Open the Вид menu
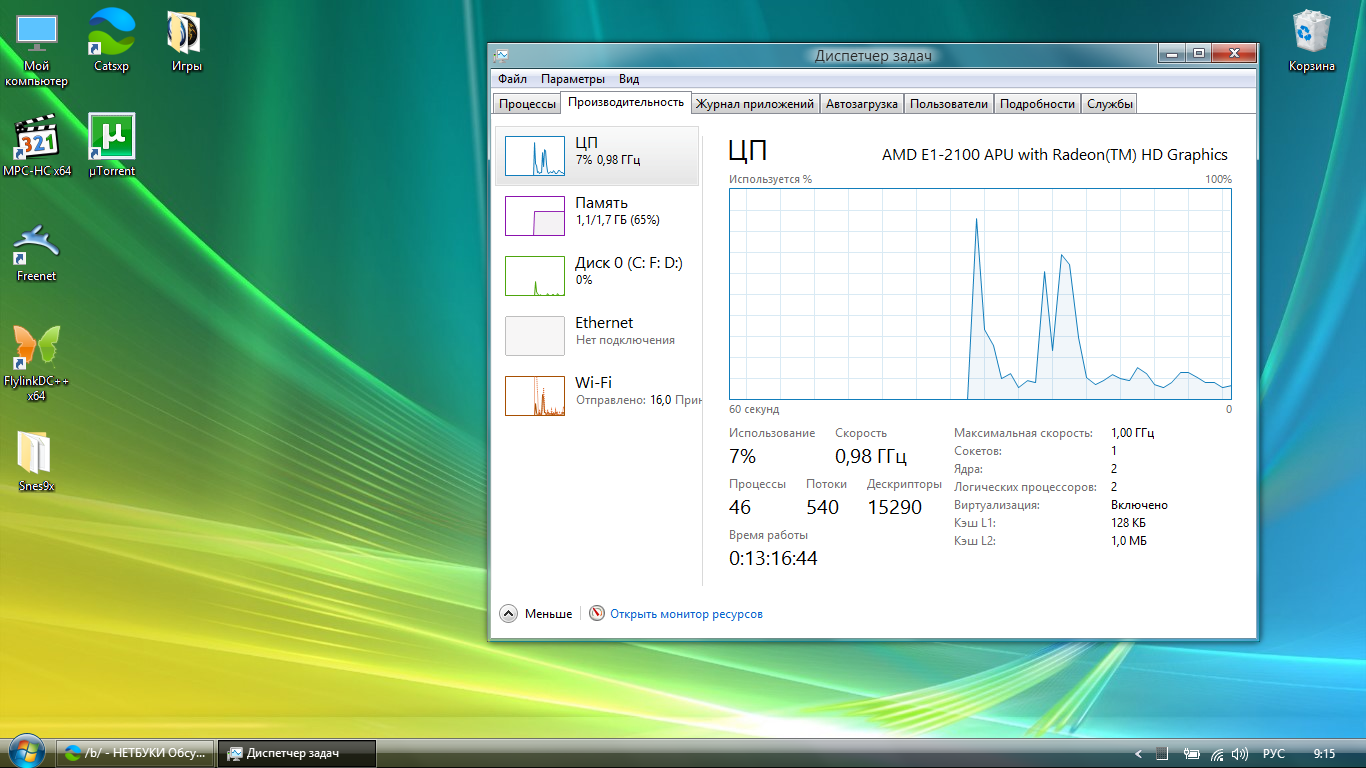Screen dimensions: 1366x768 (629, 79)
